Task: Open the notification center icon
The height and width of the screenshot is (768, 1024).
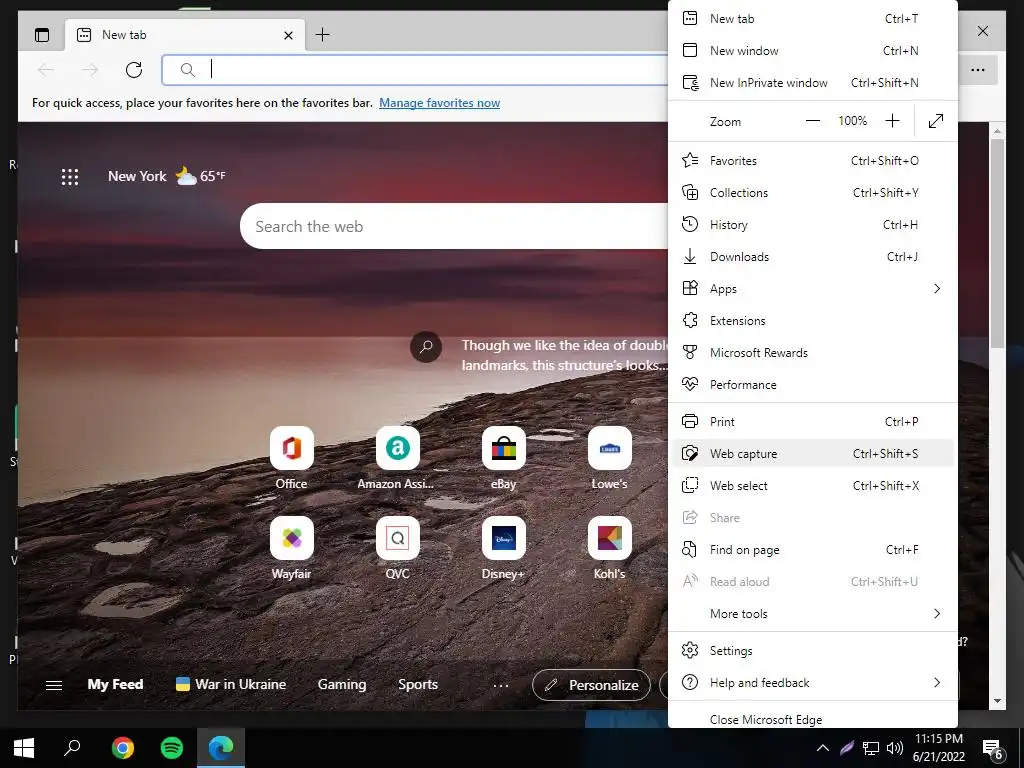Action: click(993, 749)
